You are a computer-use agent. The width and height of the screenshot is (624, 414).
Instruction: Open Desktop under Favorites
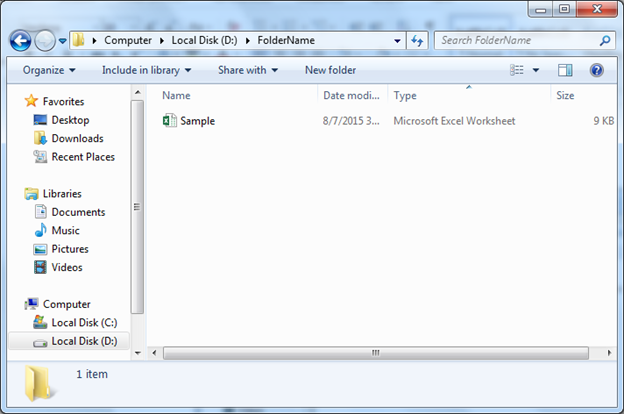coord(70,120)
